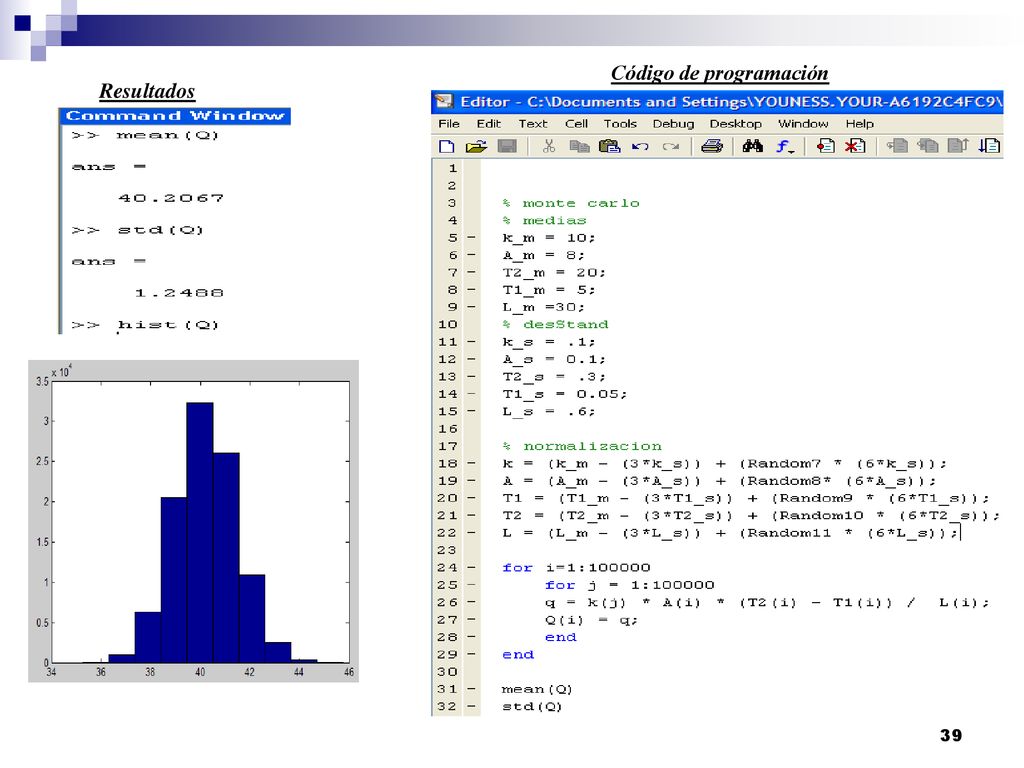Viewport: 1024px width, 768px height.
Task: Click the 'T1_s = 0.05;' code line
Action: pos(564,394)
